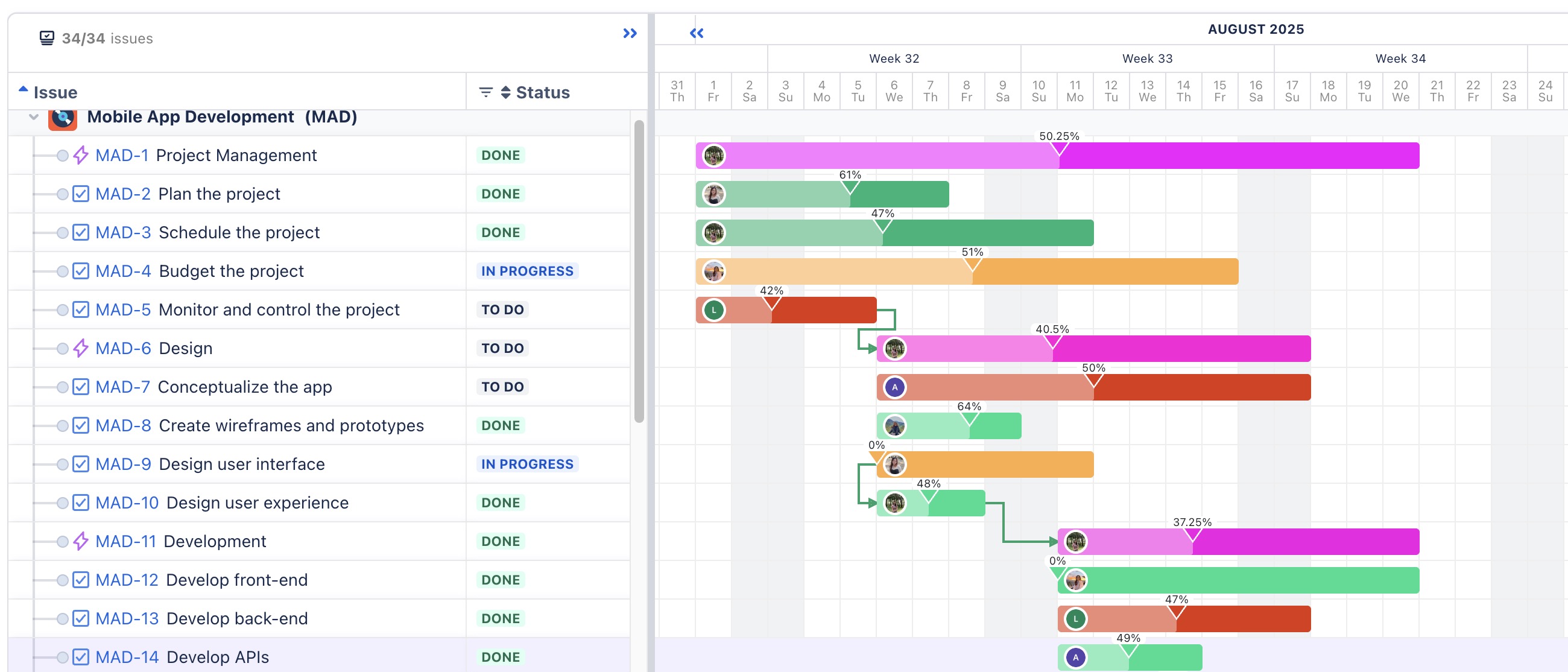Select the Week 32 header

(x=894, y=59)
